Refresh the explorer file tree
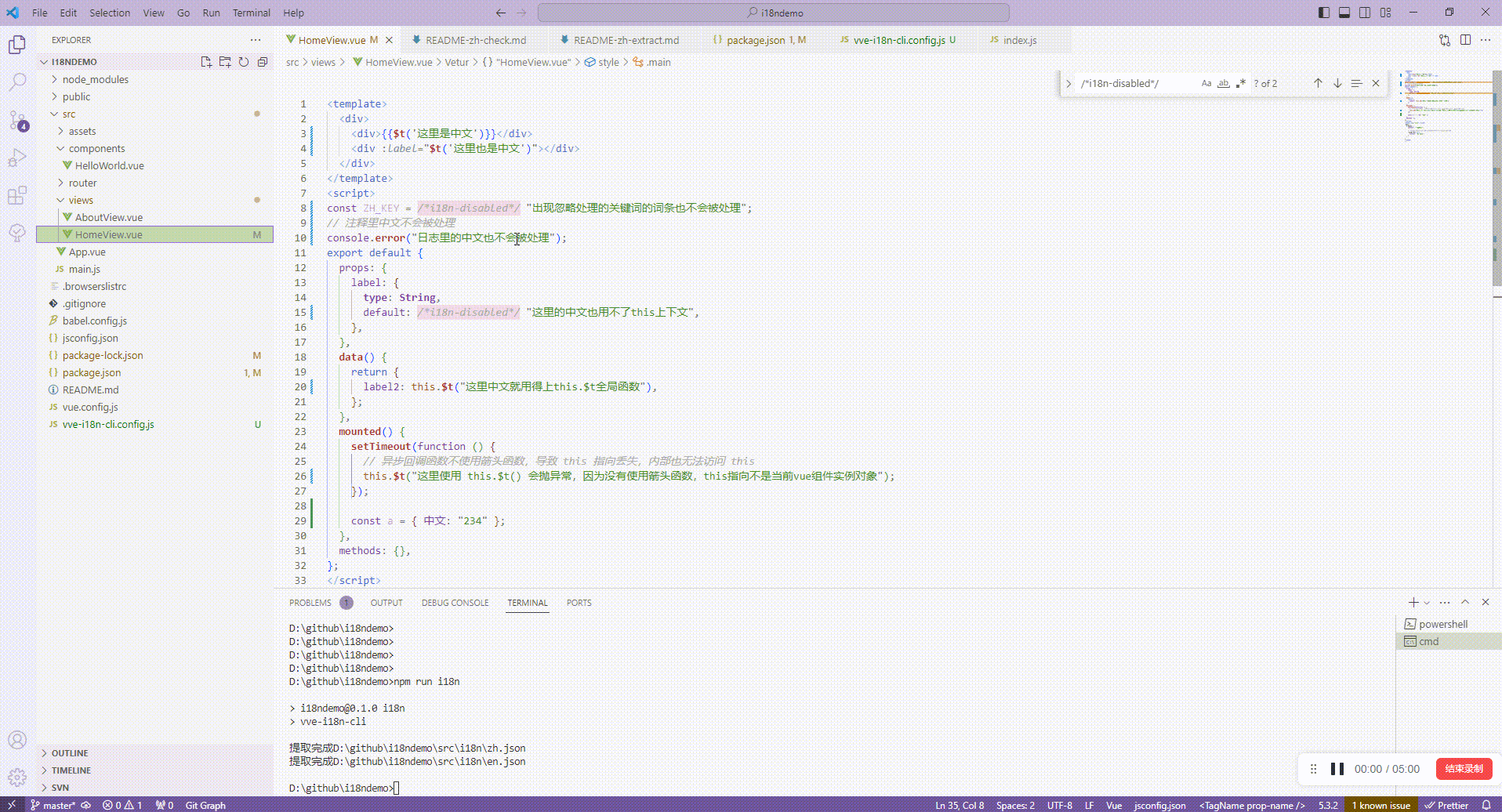 coord(244,62)
